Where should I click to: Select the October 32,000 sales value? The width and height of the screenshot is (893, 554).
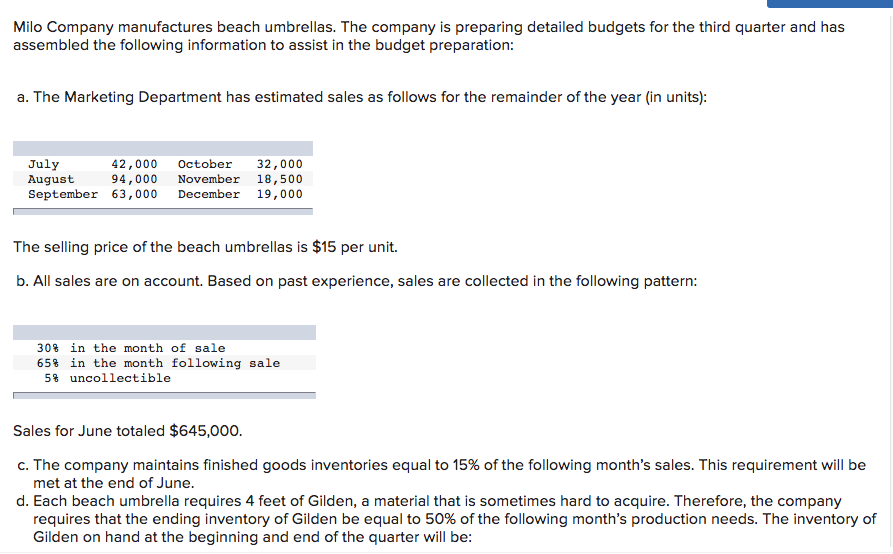(x=279, y=164)
